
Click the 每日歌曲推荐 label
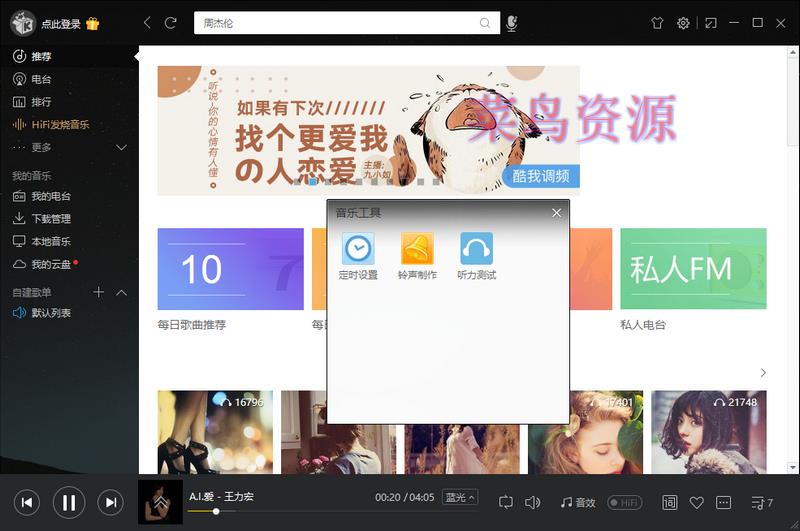[x=192, y=325]
